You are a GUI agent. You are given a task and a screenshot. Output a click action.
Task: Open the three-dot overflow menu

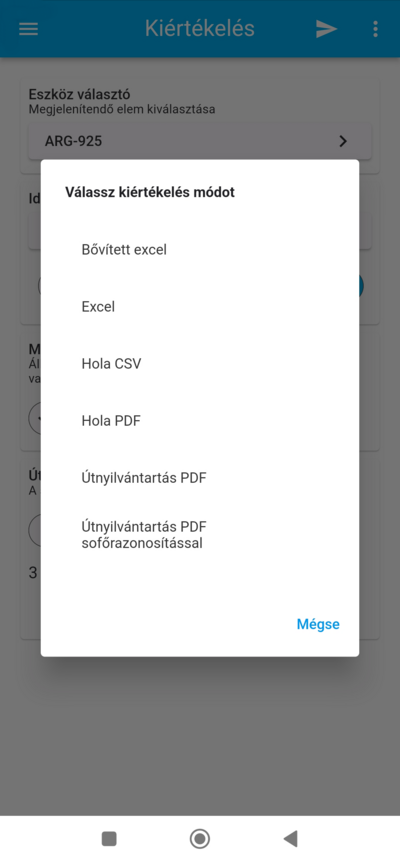375,29
